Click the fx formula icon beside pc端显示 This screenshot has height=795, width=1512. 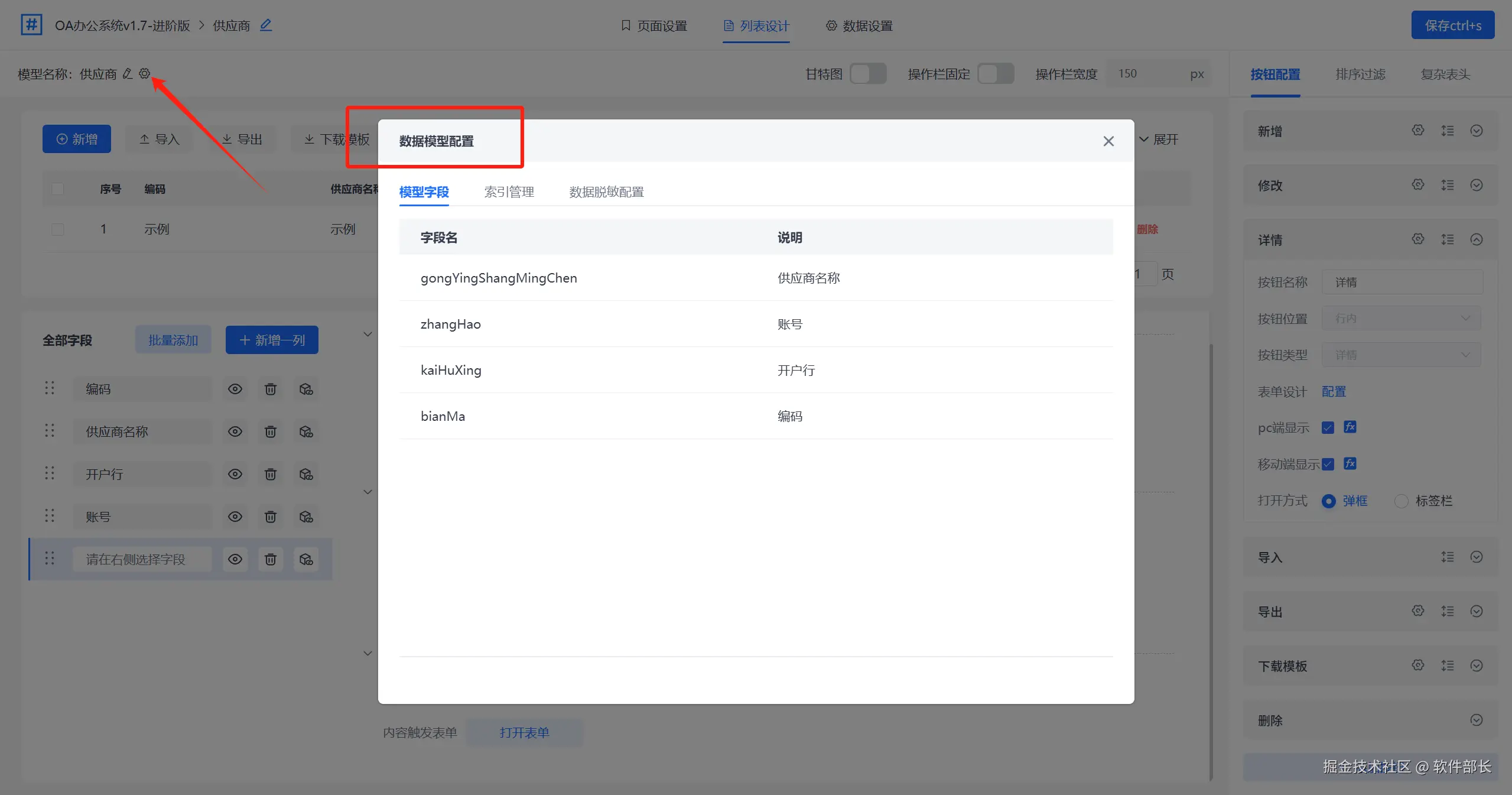tap(1350, 427)
